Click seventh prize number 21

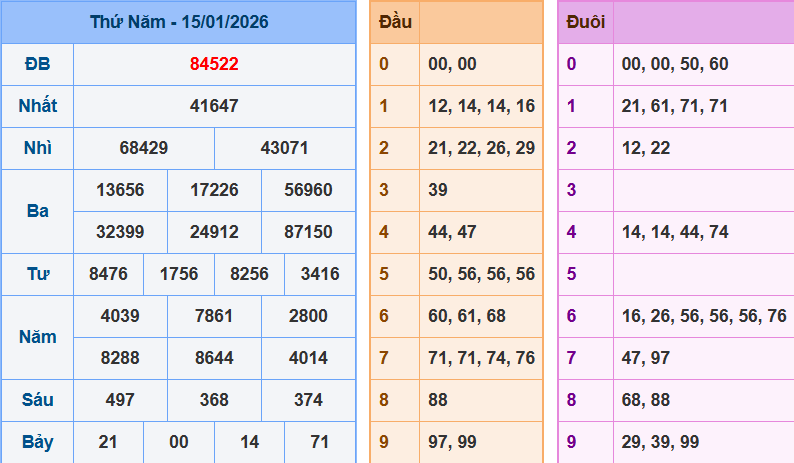click(108, 442)
